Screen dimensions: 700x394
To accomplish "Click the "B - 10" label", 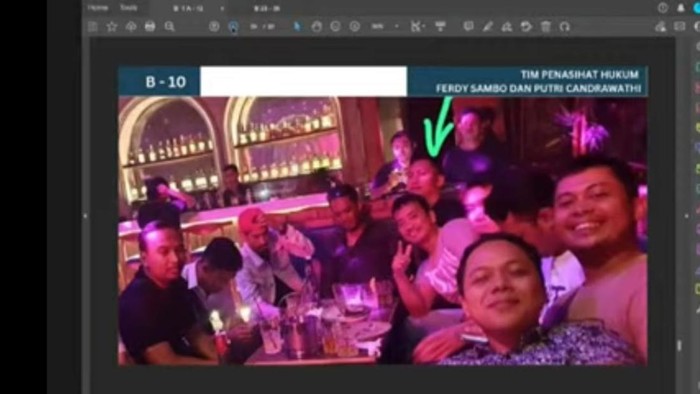I will [166, 82].
